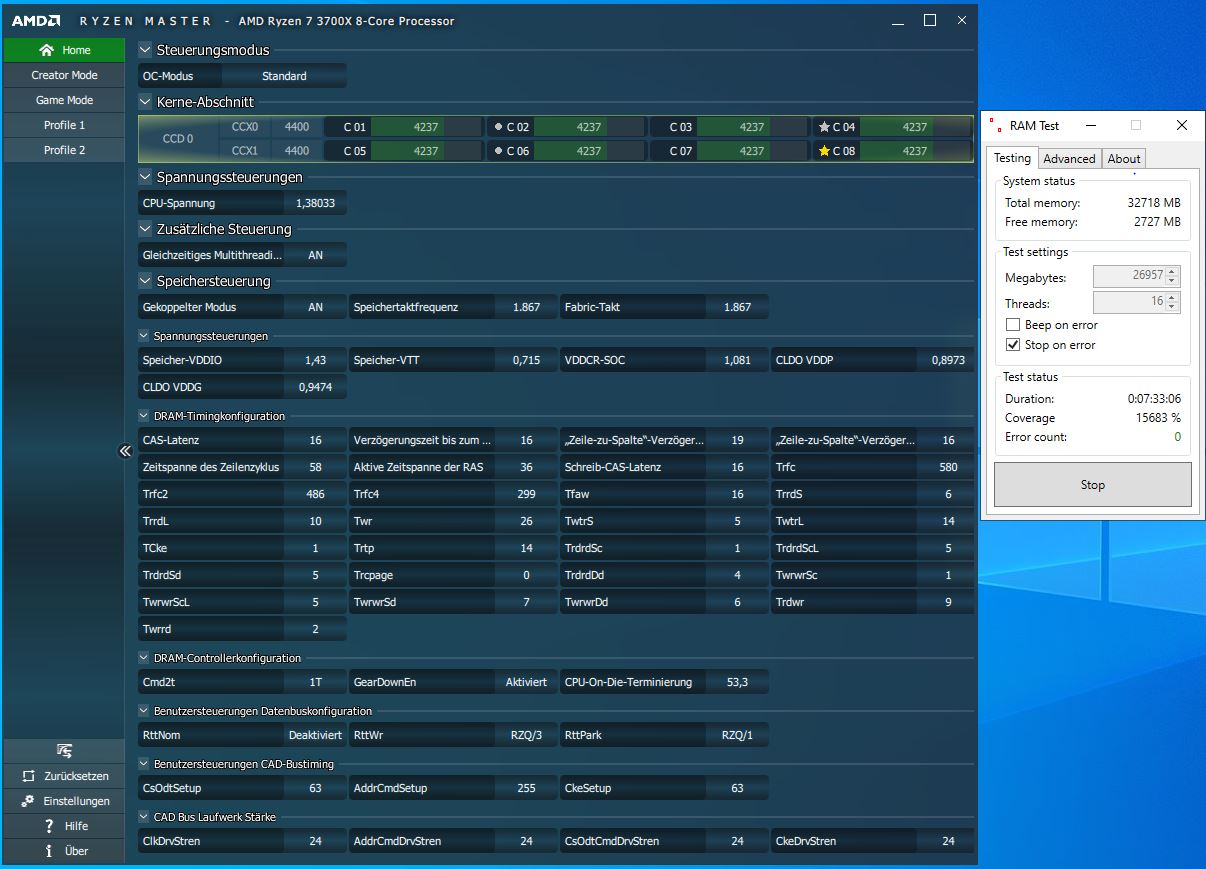Click the dot marker on core C 02
1206x869 pixels.
[498, 127]
